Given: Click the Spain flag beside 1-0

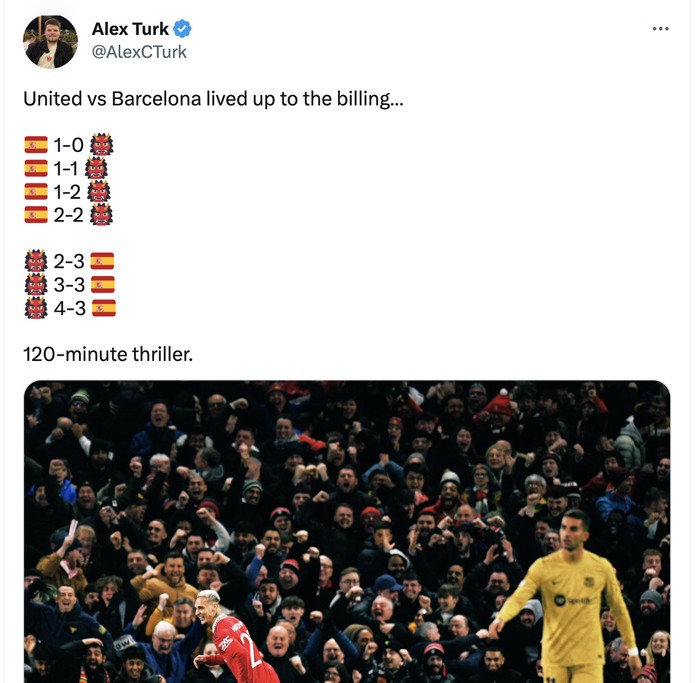Looking at the screenshot, I should pos(36,145).
